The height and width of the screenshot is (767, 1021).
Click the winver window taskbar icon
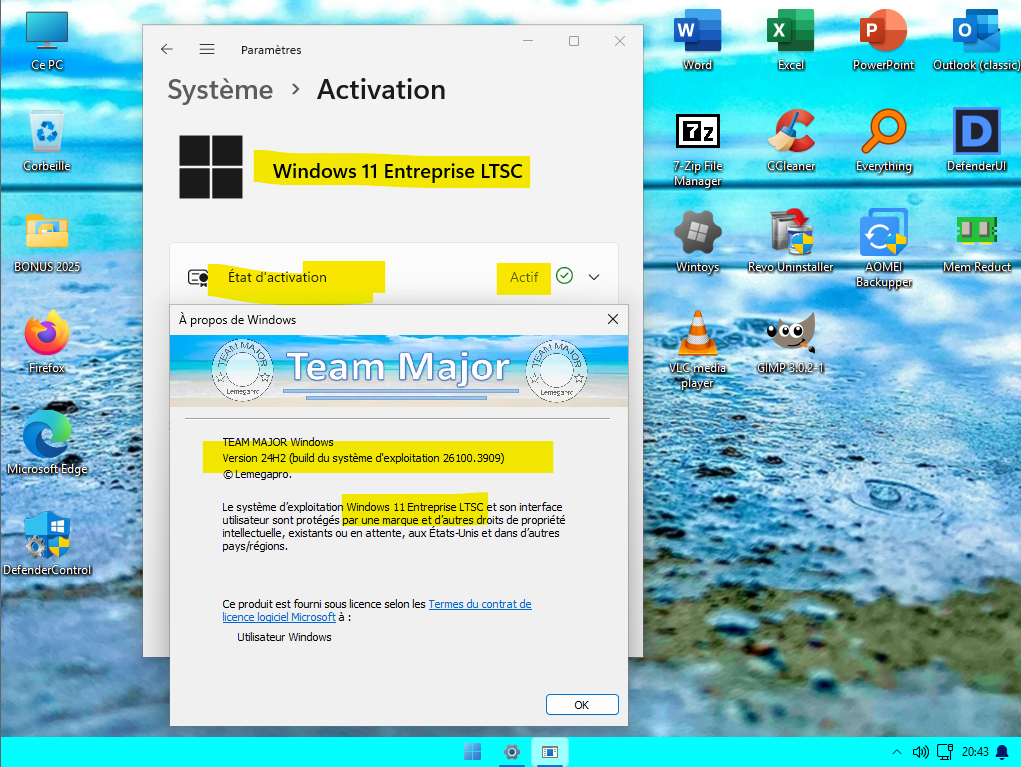(x=550, y=752)
